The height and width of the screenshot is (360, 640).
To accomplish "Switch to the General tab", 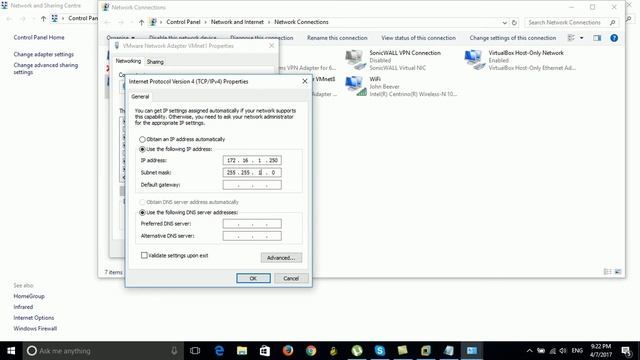I will click(x=140, y=97).
